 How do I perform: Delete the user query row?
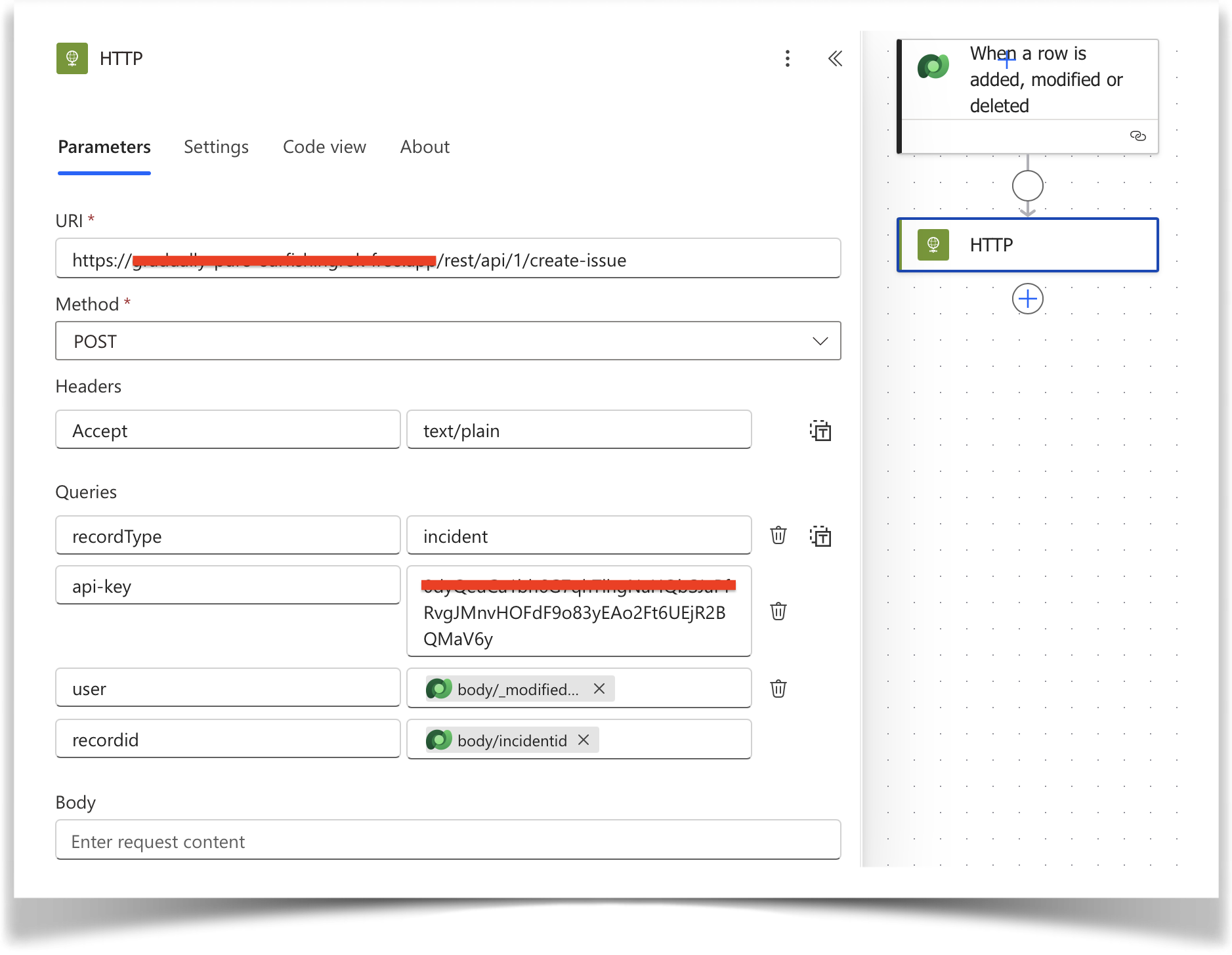click(778, 689)
